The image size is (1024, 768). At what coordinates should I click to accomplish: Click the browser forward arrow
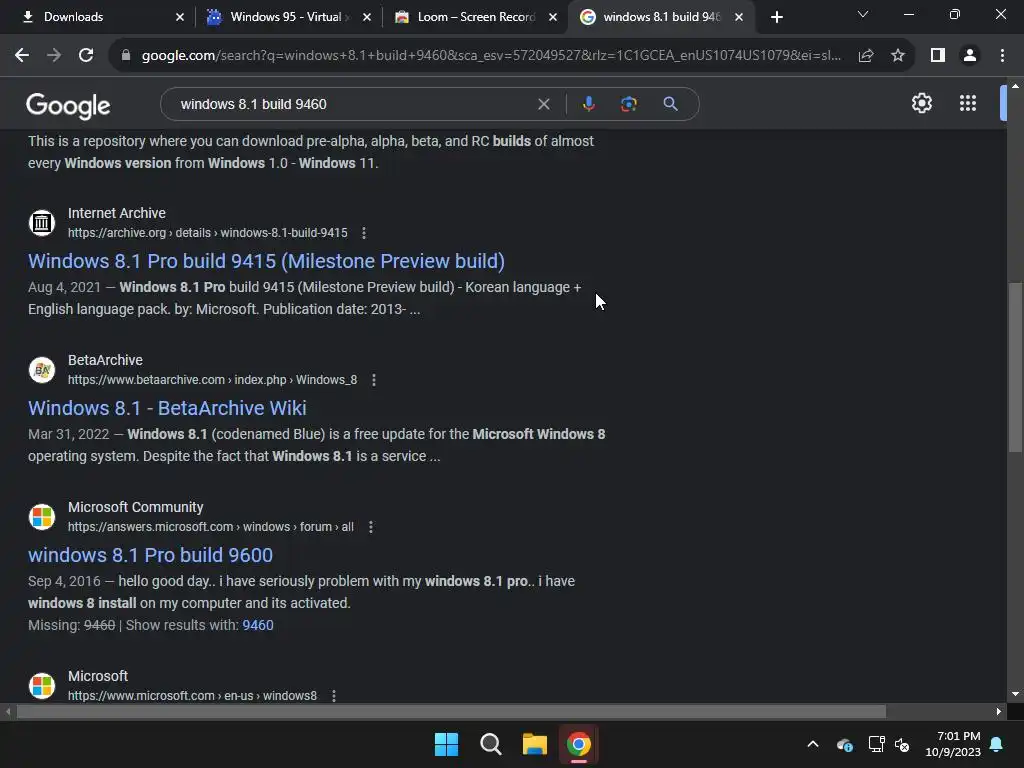click(54, 56)
